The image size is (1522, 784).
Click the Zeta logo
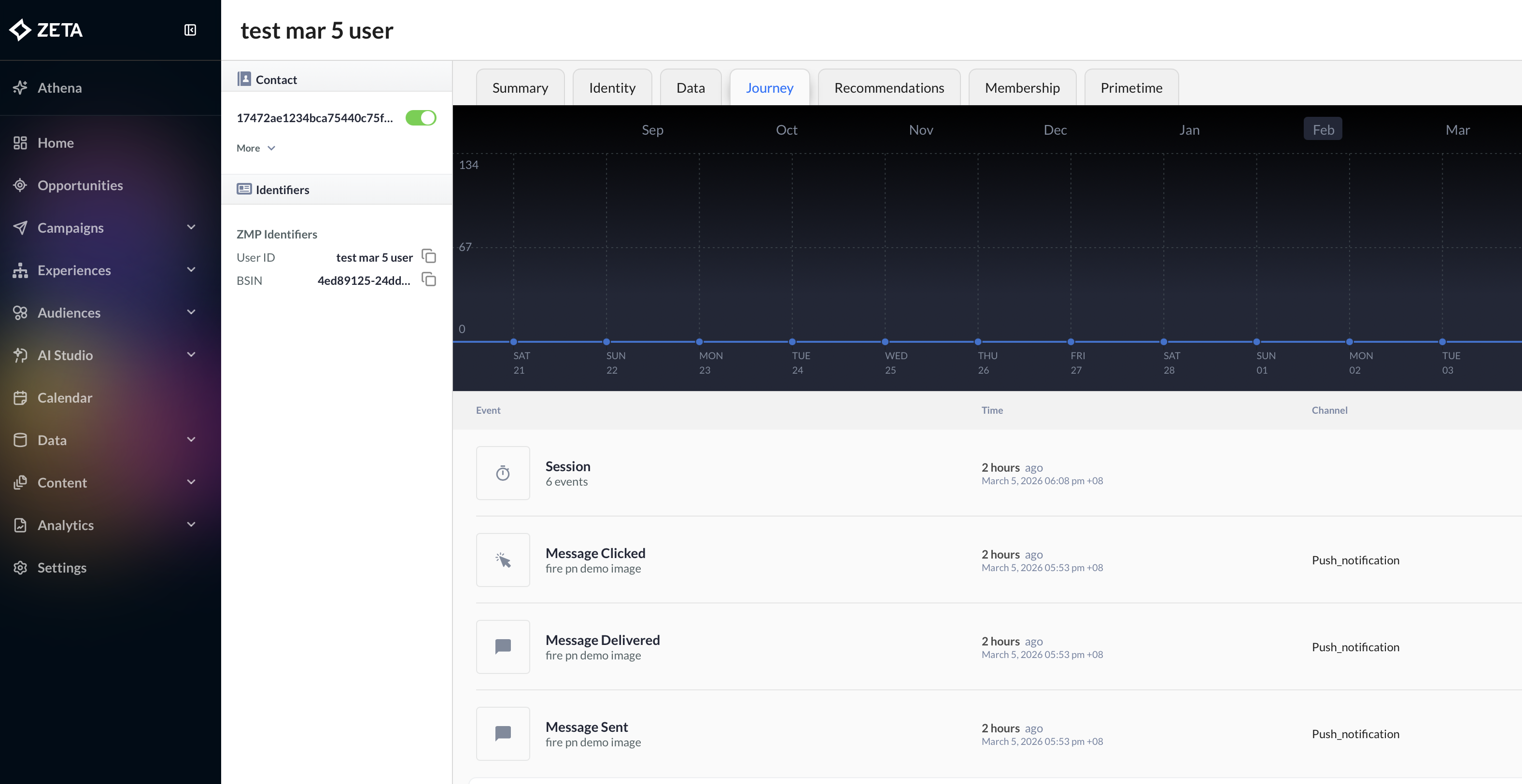46,30
